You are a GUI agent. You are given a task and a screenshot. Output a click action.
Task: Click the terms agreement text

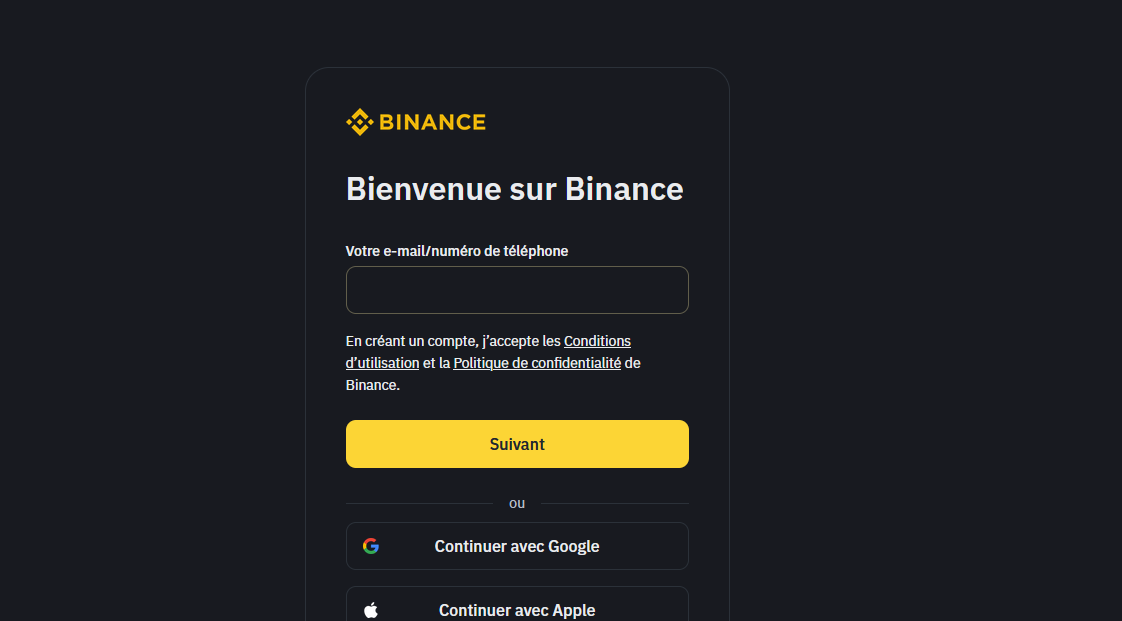(450, 340)
